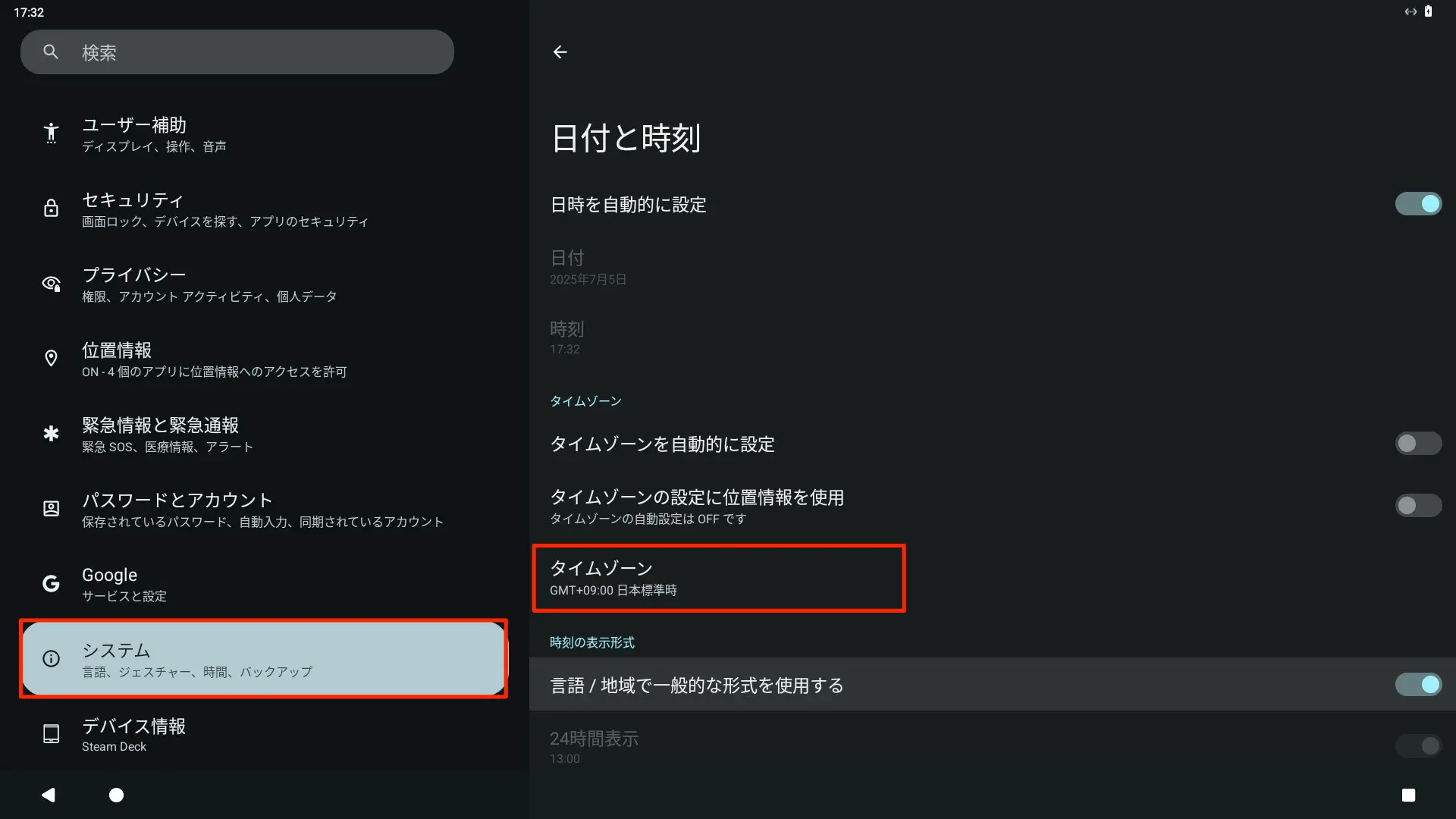The width and height of the screenshot is (1456, 819).
Task: Click the プライバシー eye icon
Action: pos(51,283)
